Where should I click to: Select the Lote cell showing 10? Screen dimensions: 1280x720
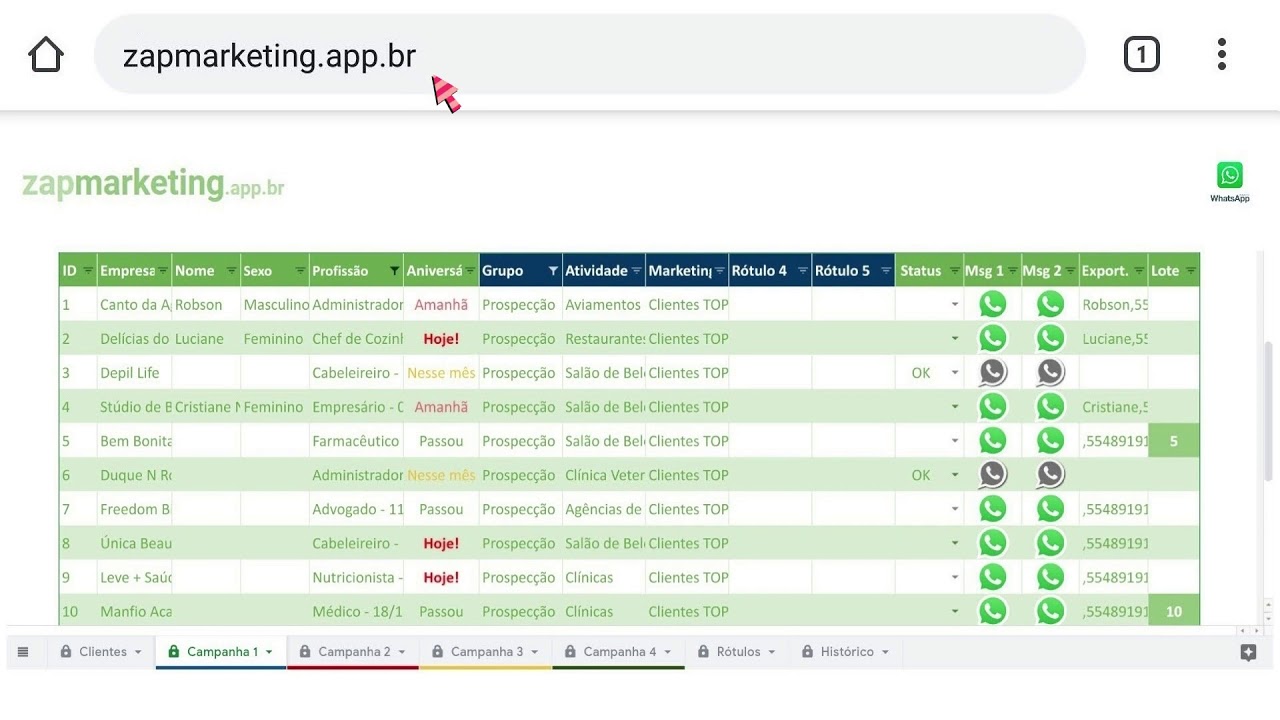1174,611
